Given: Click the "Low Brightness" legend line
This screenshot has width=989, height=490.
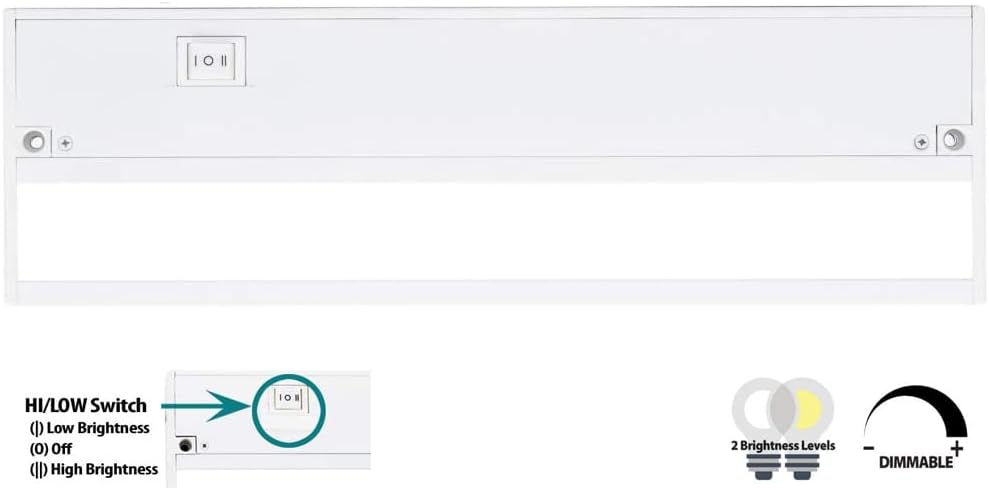Looking at the screenshot, I should (90, 428).
